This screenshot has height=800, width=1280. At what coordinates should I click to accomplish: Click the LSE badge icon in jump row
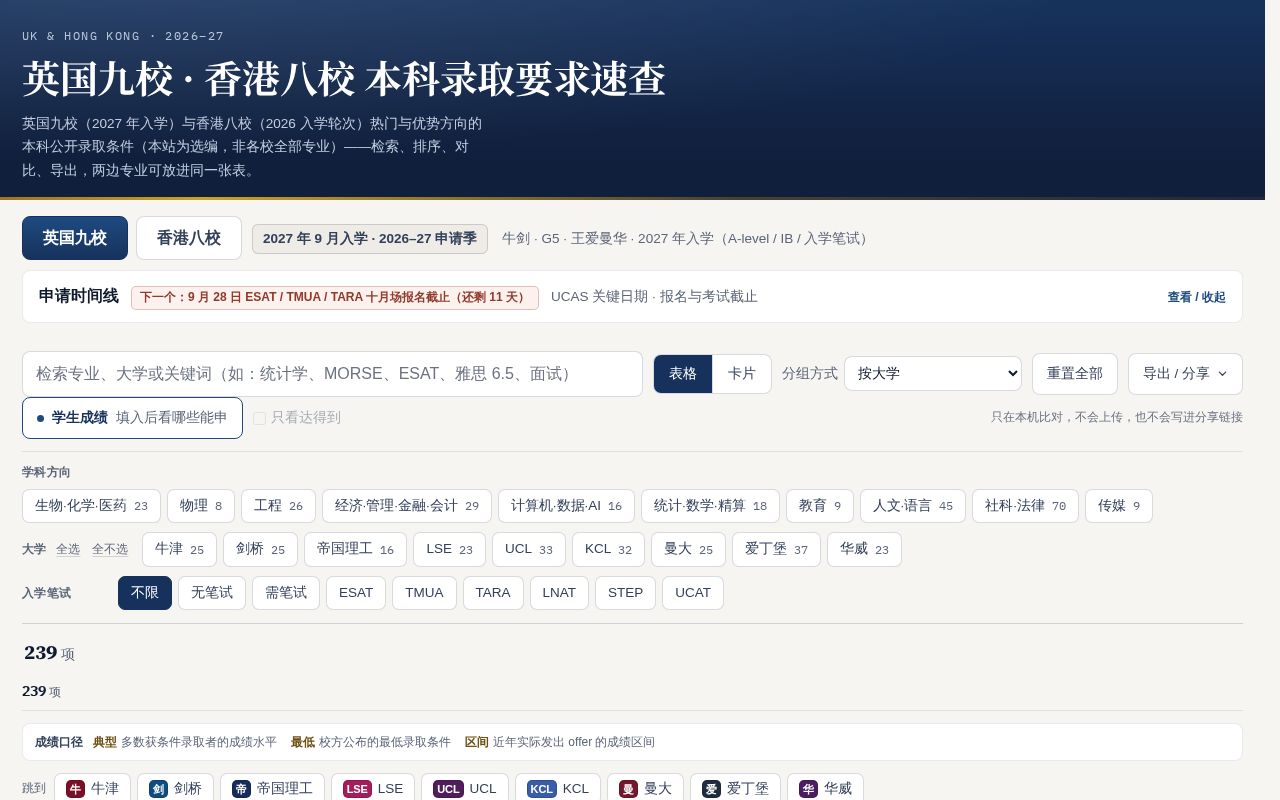[x=357, y=789]
